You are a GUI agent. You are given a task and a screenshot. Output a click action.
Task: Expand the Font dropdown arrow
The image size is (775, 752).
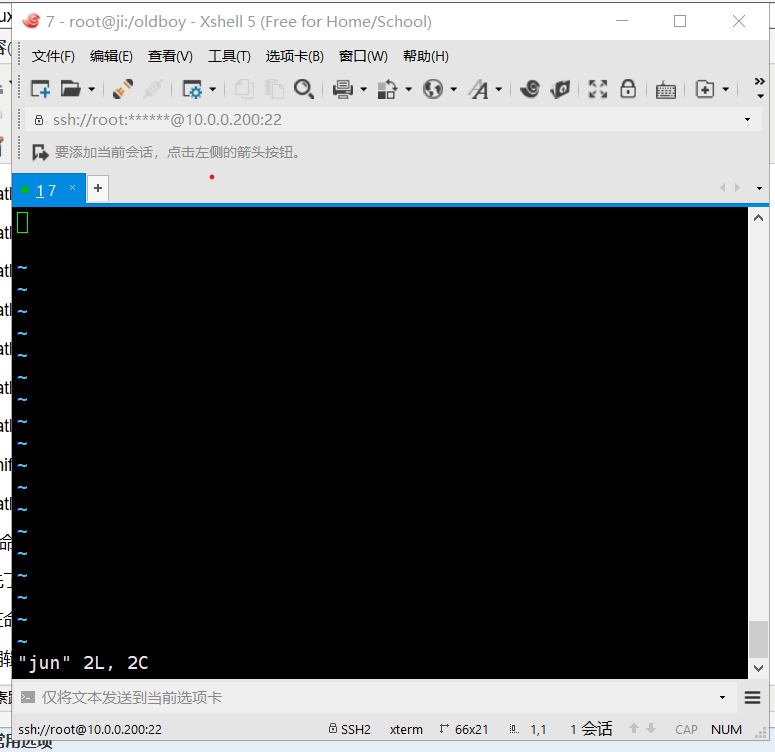pyautogui.click(x=499, y=89)
